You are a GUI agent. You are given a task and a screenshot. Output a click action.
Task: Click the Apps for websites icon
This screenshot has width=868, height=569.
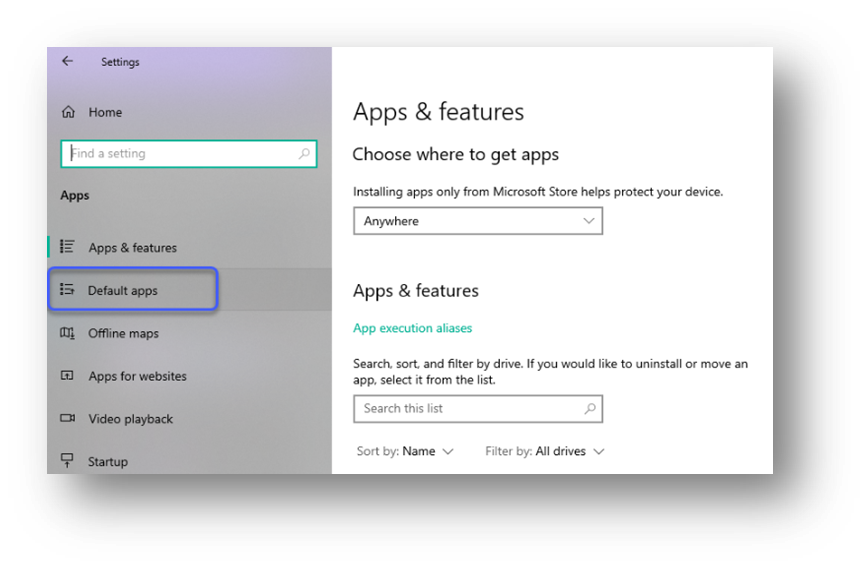68,376
